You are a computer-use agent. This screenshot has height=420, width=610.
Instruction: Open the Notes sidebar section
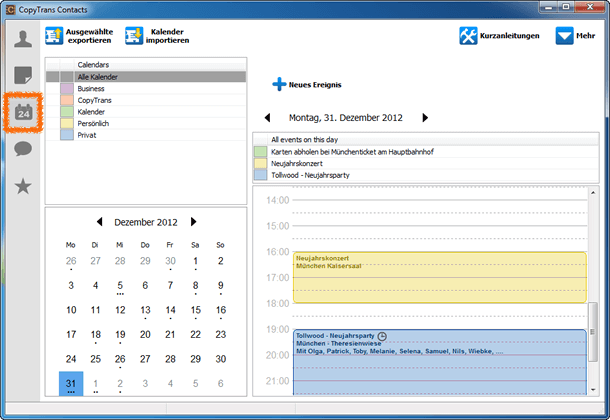(23, 75)
